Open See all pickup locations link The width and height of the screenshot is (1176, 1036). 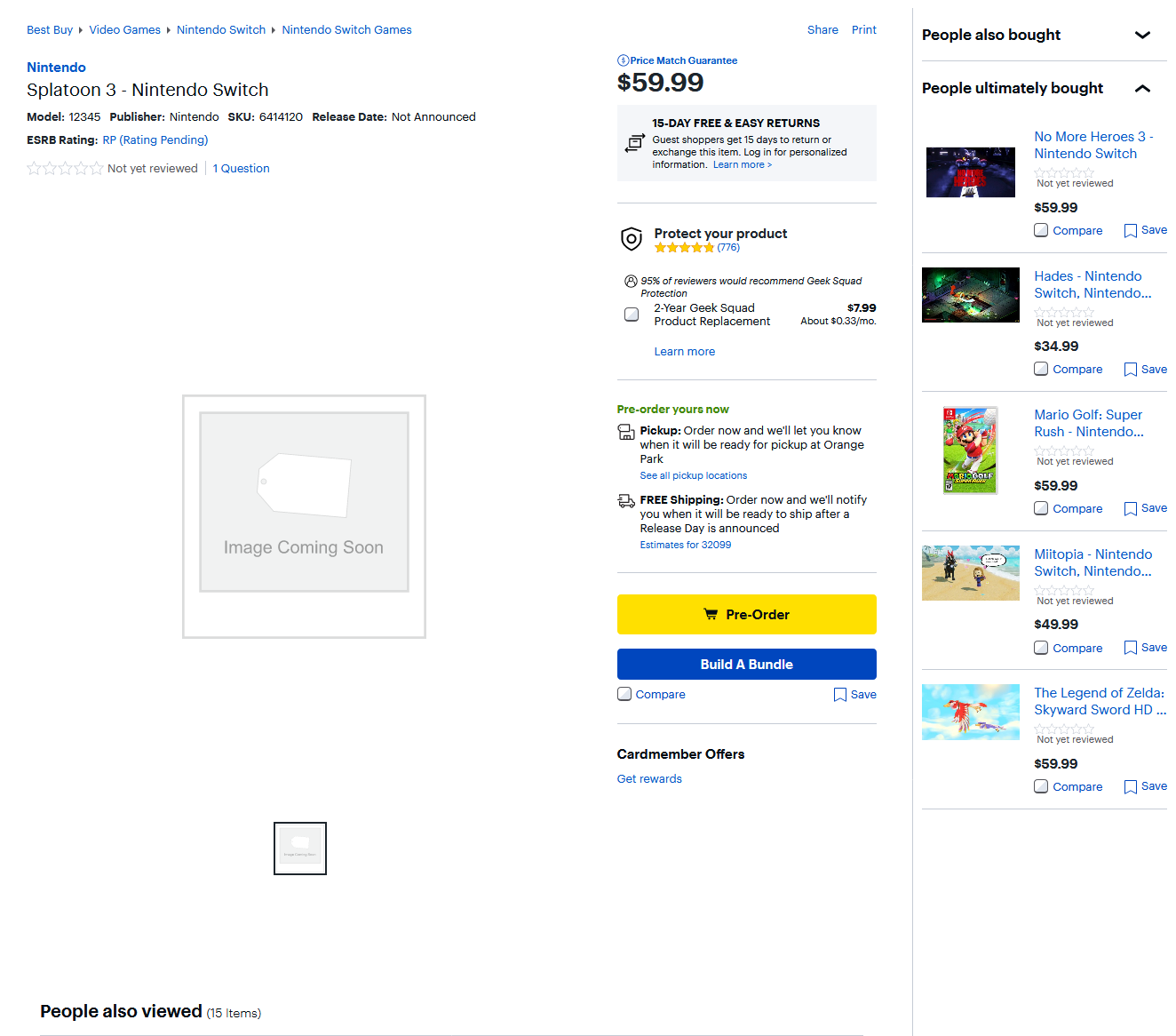(x=693, y=476)
